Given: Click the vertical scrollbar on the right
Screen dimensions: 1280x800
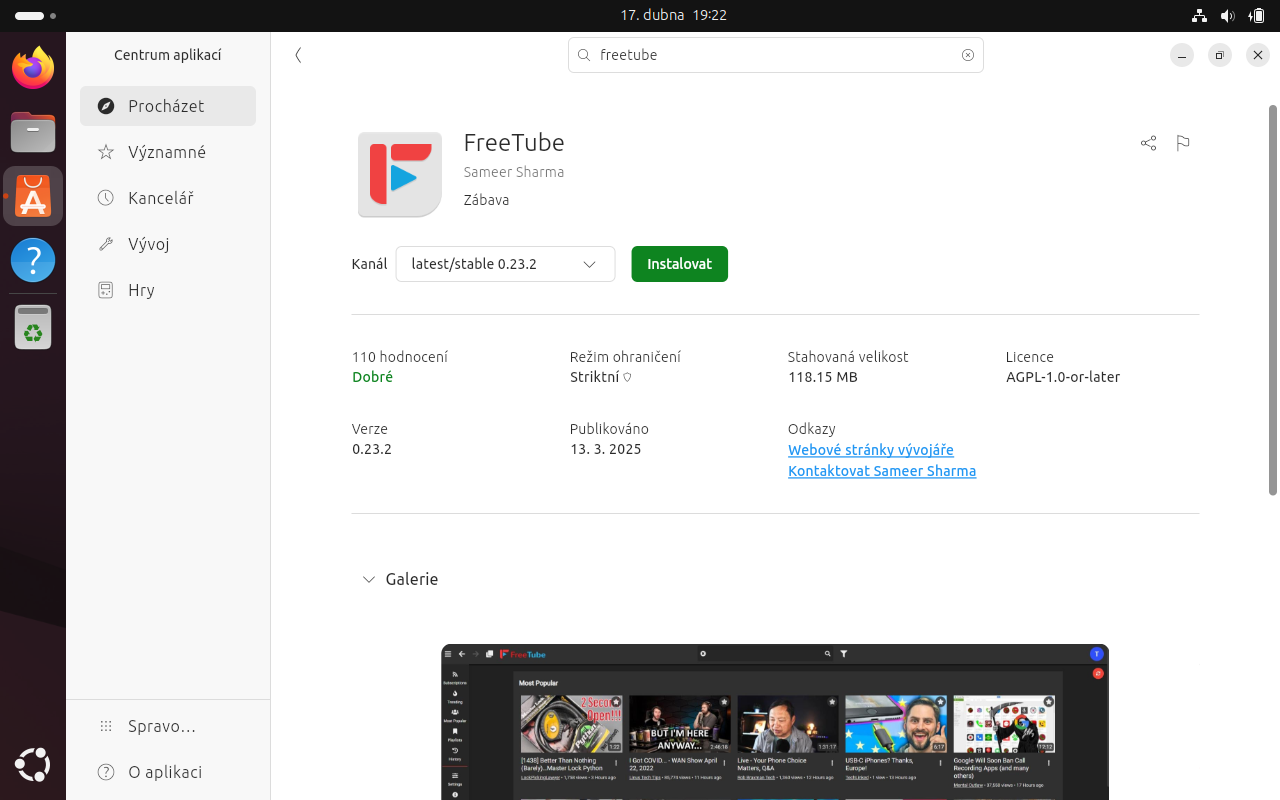Looking at the screenshot, I should [1273, 300].
